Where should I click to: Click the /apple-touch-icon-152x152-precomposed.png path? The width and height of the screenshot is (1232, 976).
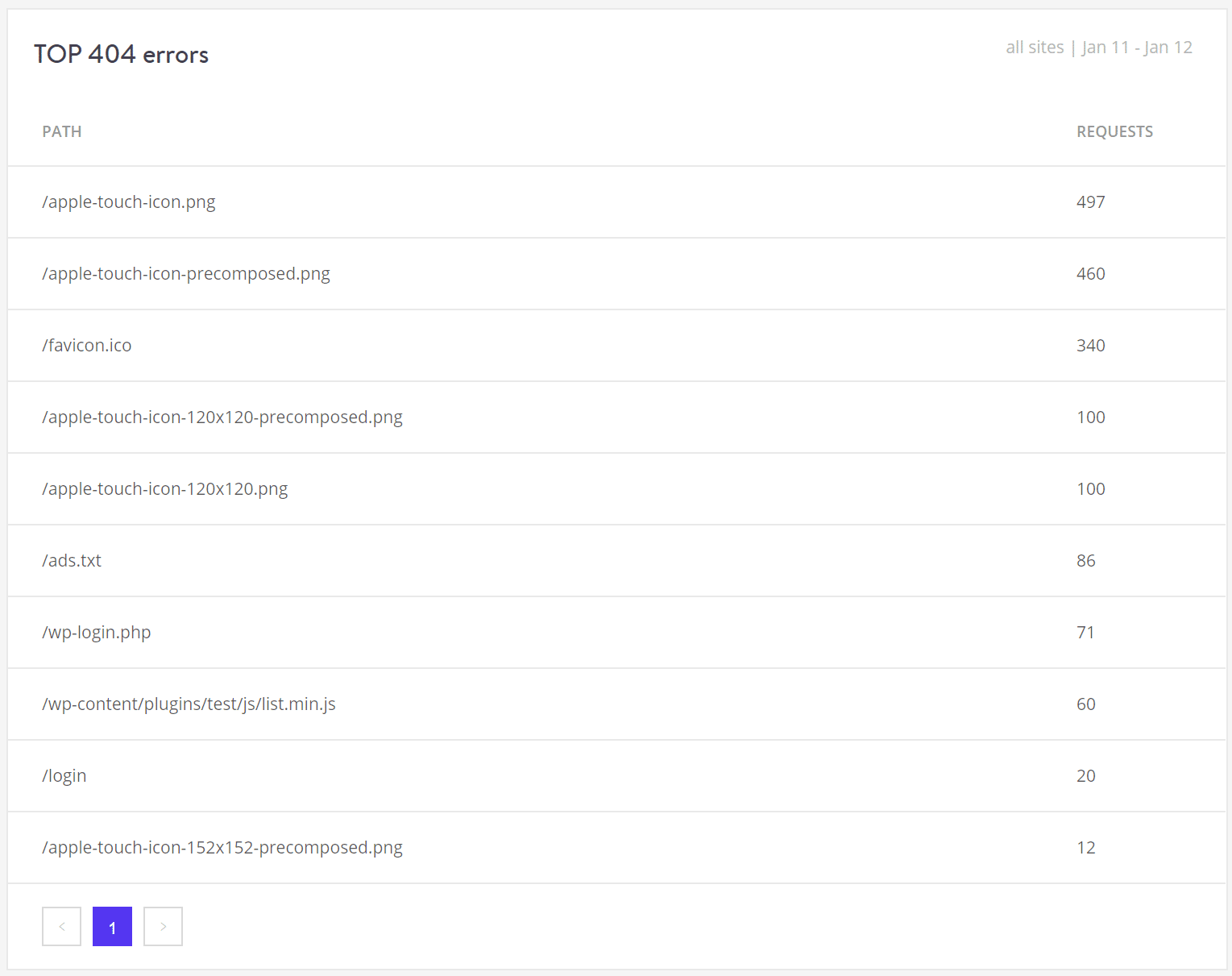(222, 847)
